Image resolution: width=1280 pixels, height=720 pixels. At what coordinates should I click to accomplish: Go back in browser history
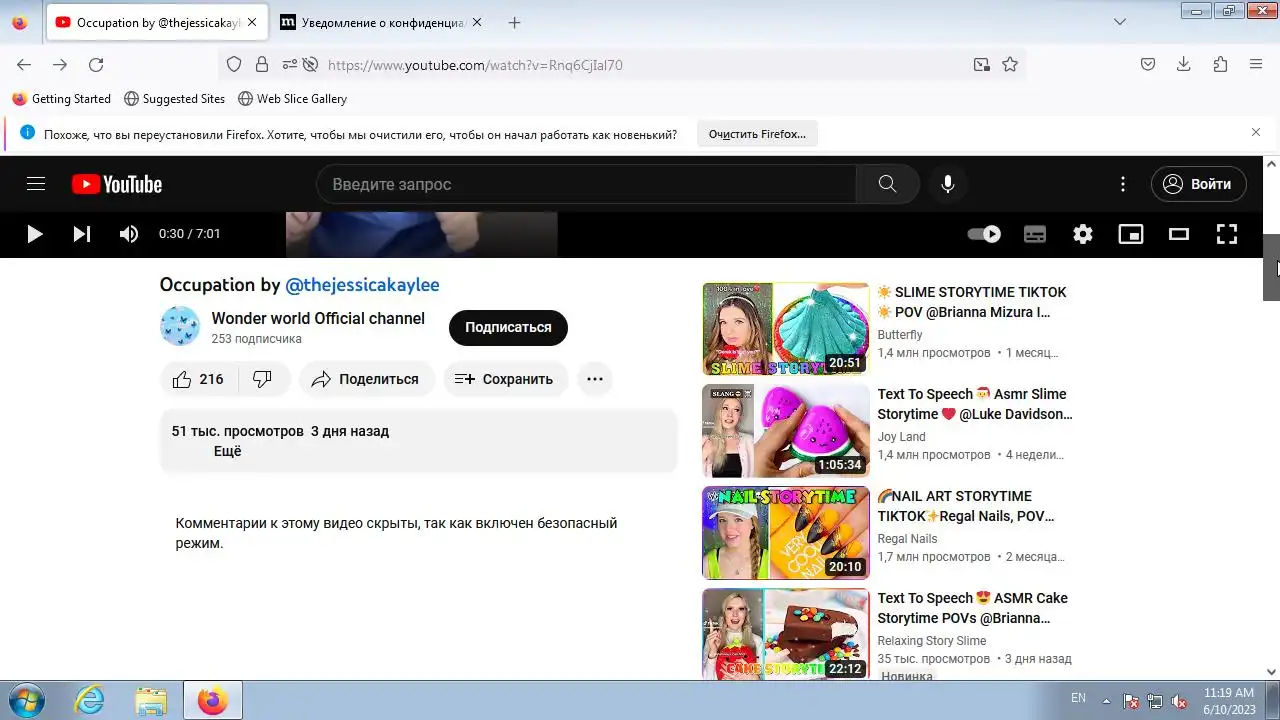pos(24,64)
